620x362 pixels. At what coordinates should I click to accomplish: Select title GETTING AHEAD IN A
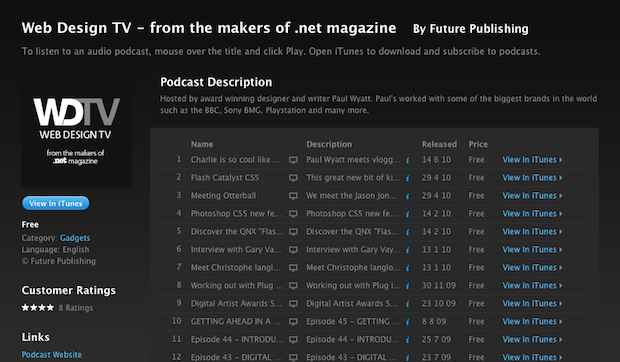(x=236, y=321)
